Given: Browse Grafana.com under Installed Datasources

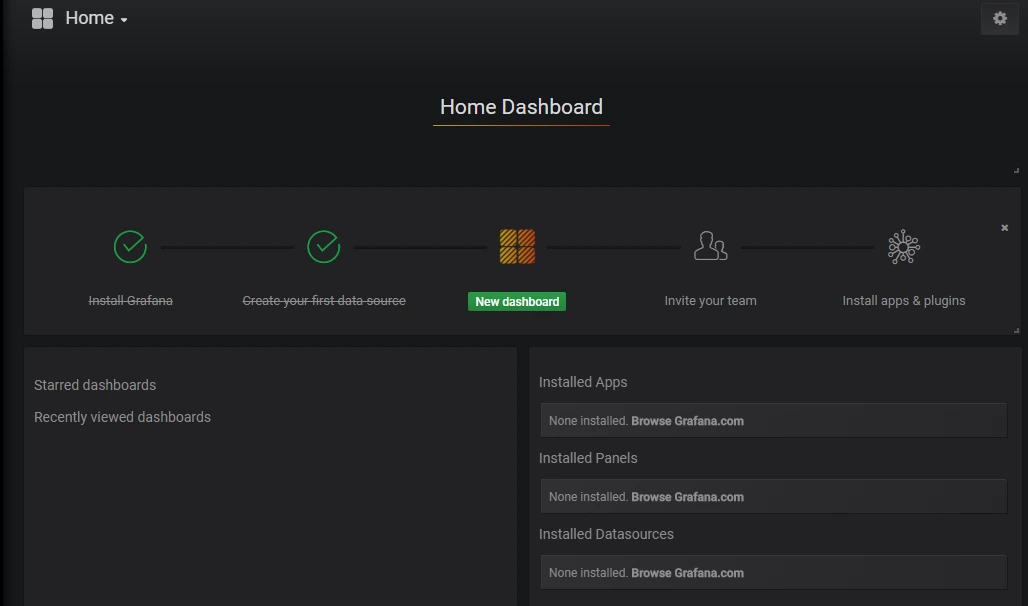Looking at the screenshot, I should (687, 573).
